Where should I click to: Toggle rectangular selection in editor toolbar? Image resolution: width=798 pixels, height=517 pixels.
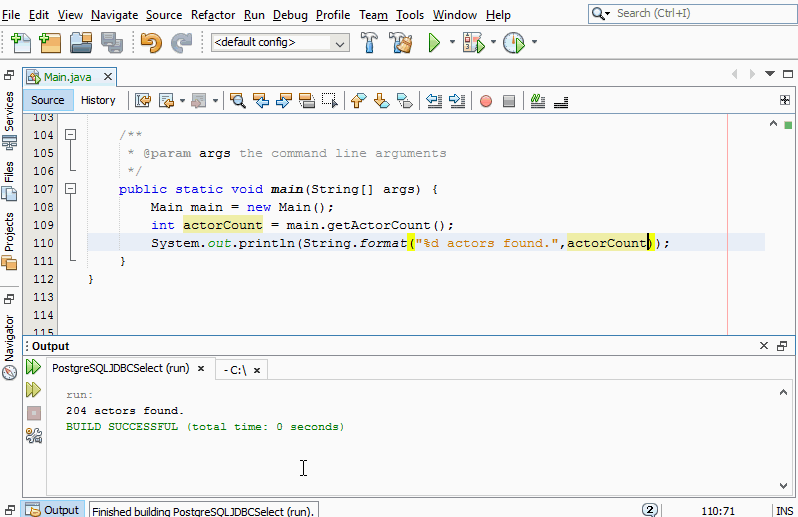coord(329,100)
